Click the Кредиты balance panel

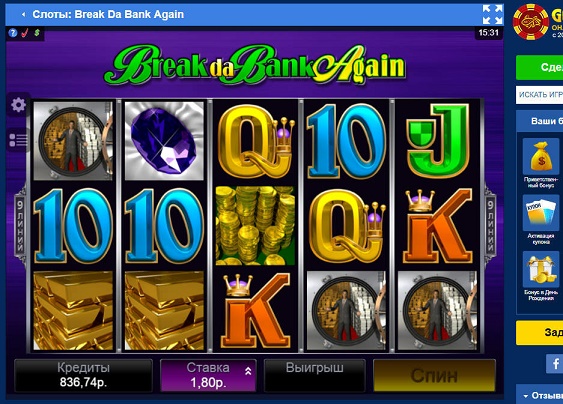tap(83, 376)
